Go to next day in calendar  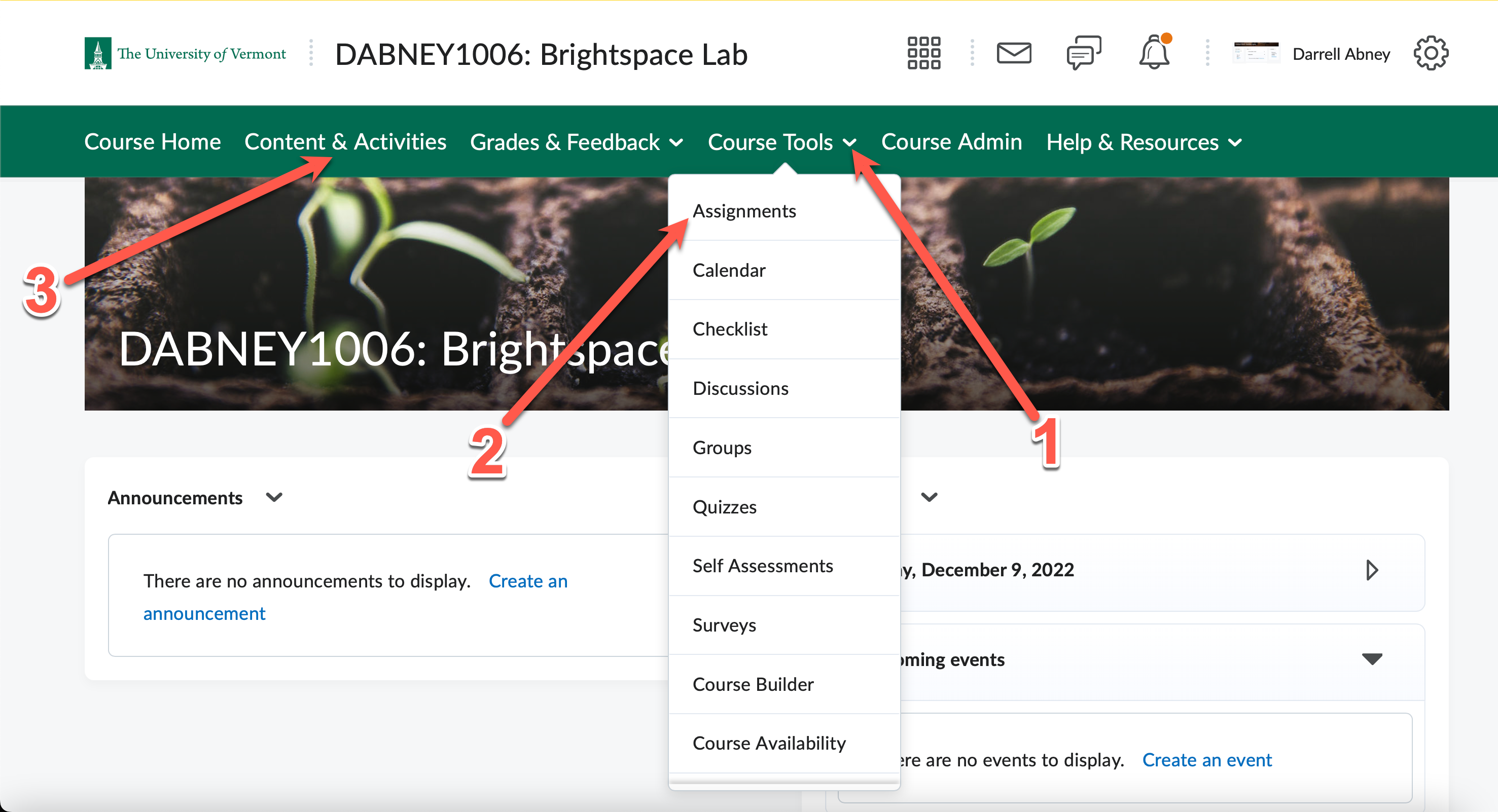click(1372, 570)
